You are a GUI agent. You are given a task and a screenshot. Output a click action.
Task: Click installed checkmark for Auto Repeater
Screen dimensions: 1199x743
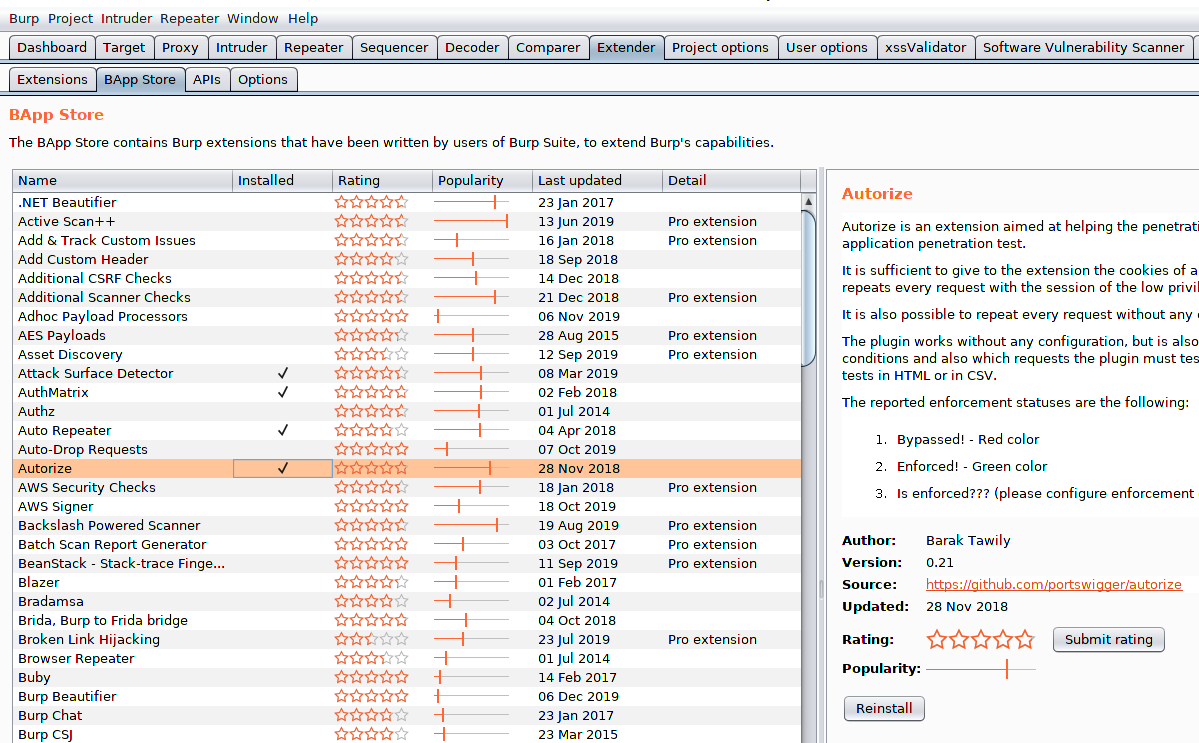pos(283,430)
